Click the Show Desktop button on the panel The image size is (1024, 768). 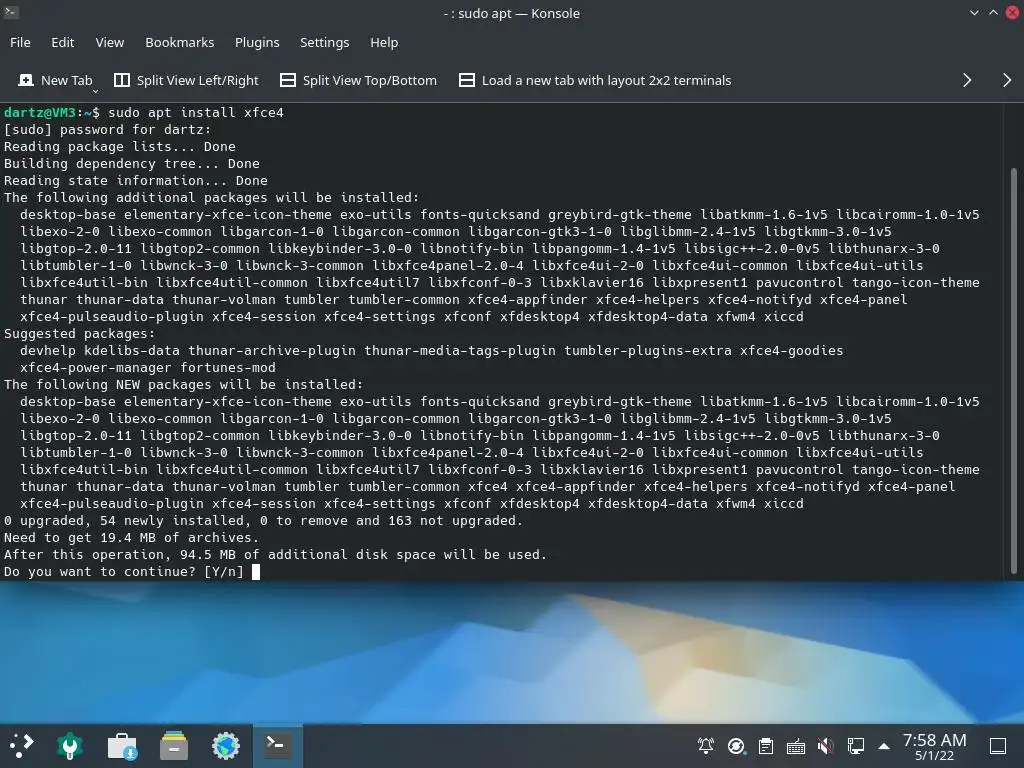click(x=998, y=746)
